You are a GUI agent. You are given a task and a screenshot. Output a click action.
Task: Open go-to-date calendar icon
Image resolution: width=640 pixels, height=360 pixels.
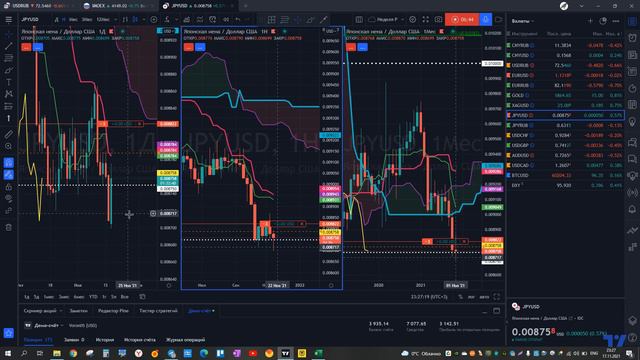(142, 297)
